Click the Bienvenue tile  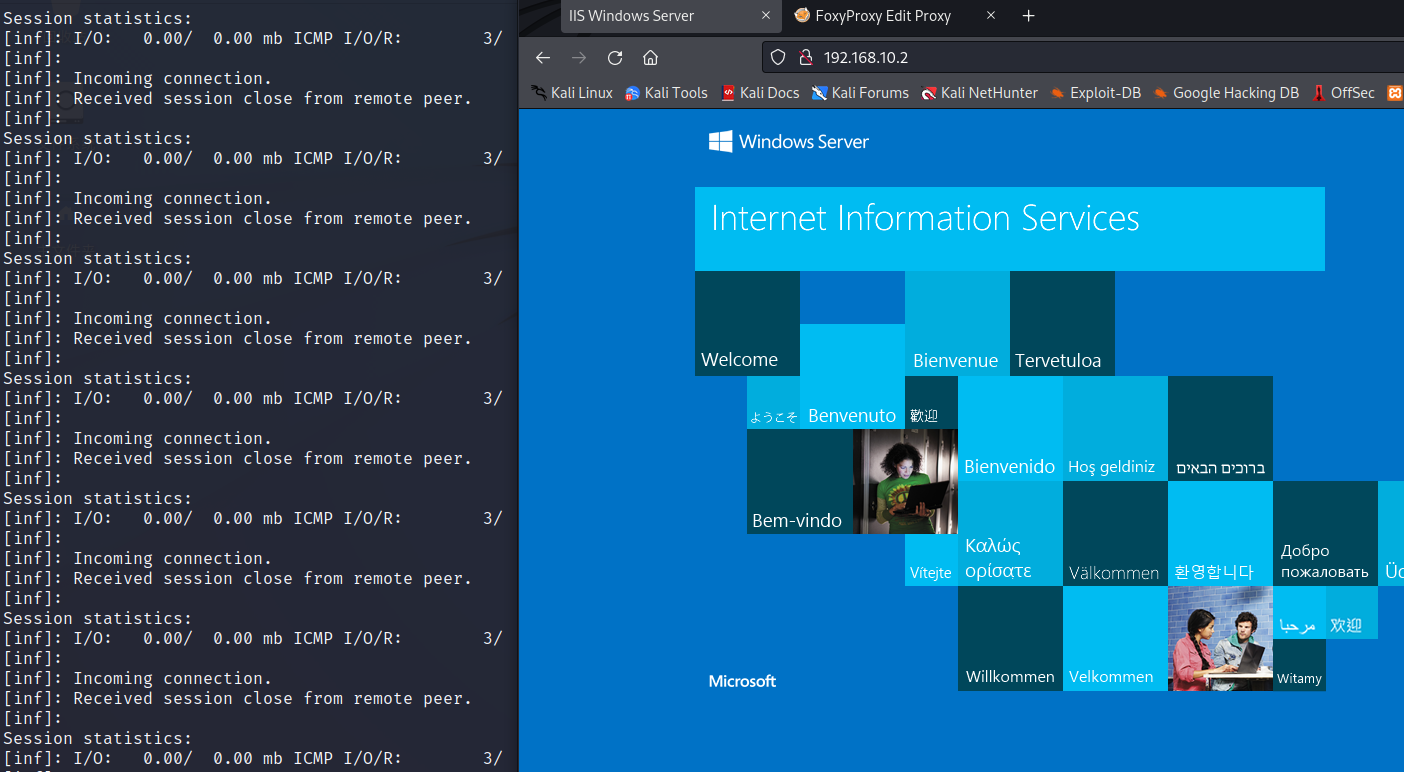[957, 324]
